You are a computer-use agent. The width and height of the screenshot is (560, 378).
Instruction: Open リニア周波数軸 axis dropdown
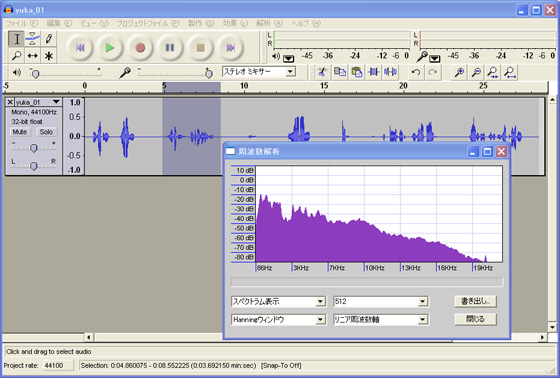click(x=423, y=319)
